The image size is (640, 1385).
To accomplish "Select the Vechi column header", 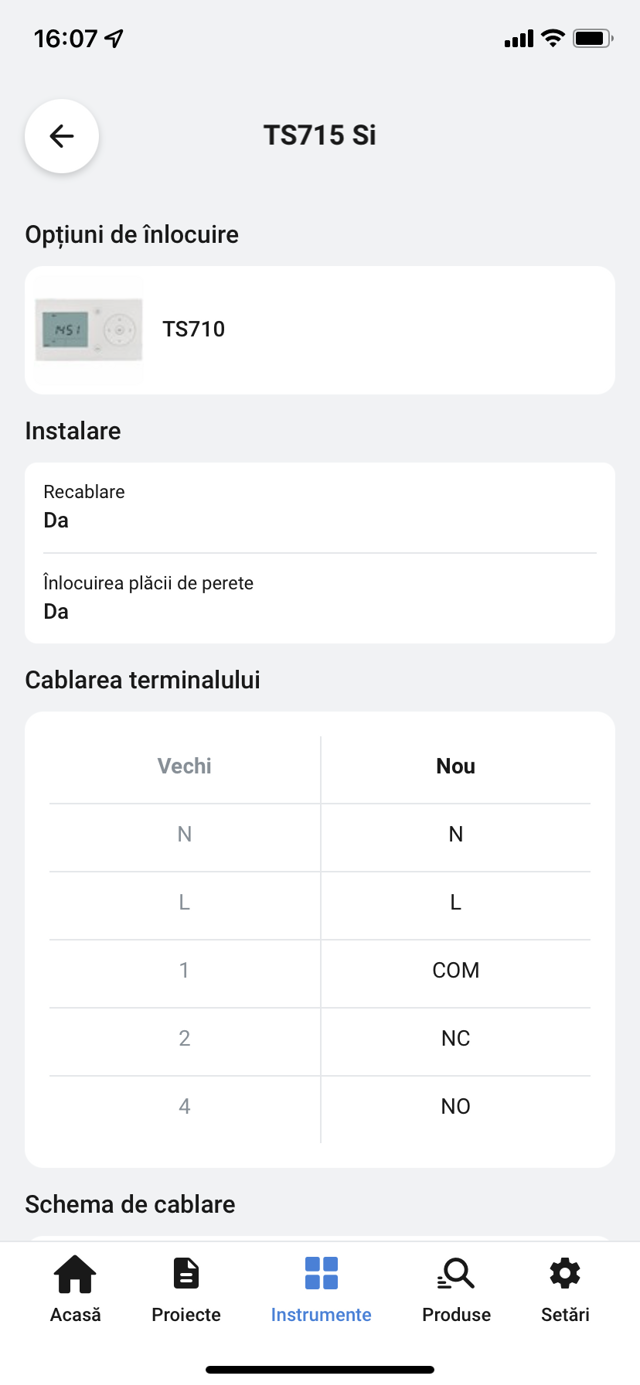I will (x=185, y=766).
